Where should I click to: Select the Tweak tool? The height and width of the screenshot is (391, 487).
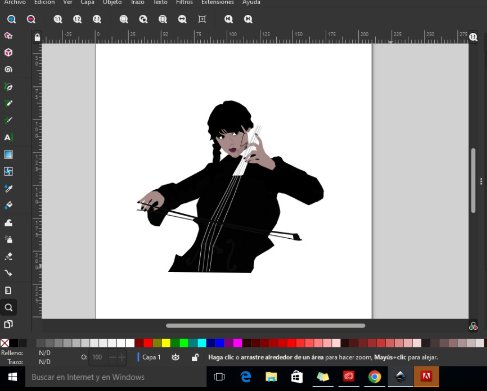click(8, 223)
